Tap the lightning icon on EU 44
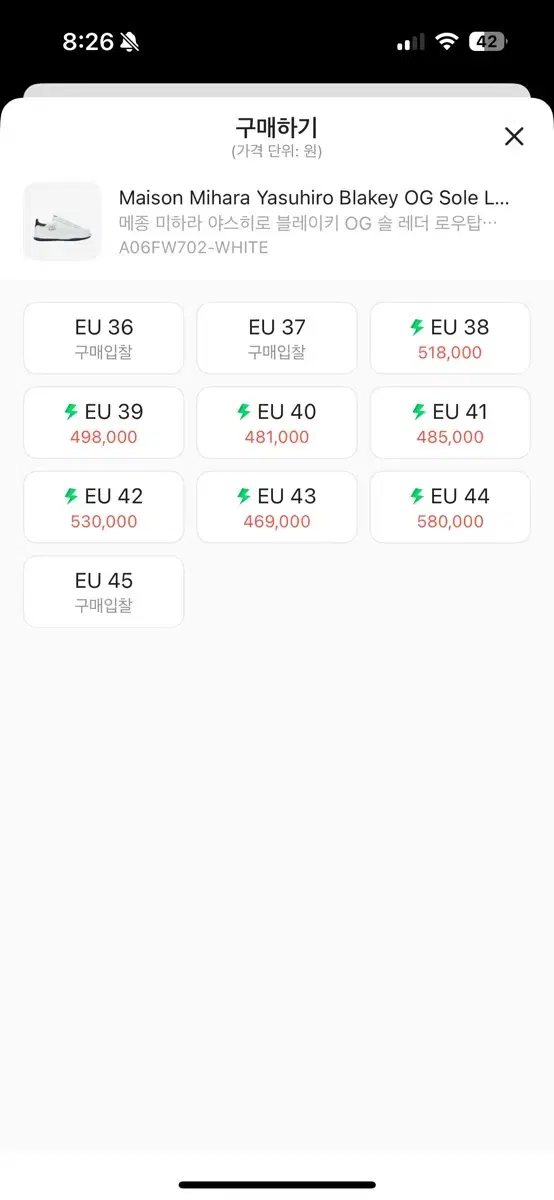Image resolution: width=554 pixels, height=1200 pixels. [417, 496]
